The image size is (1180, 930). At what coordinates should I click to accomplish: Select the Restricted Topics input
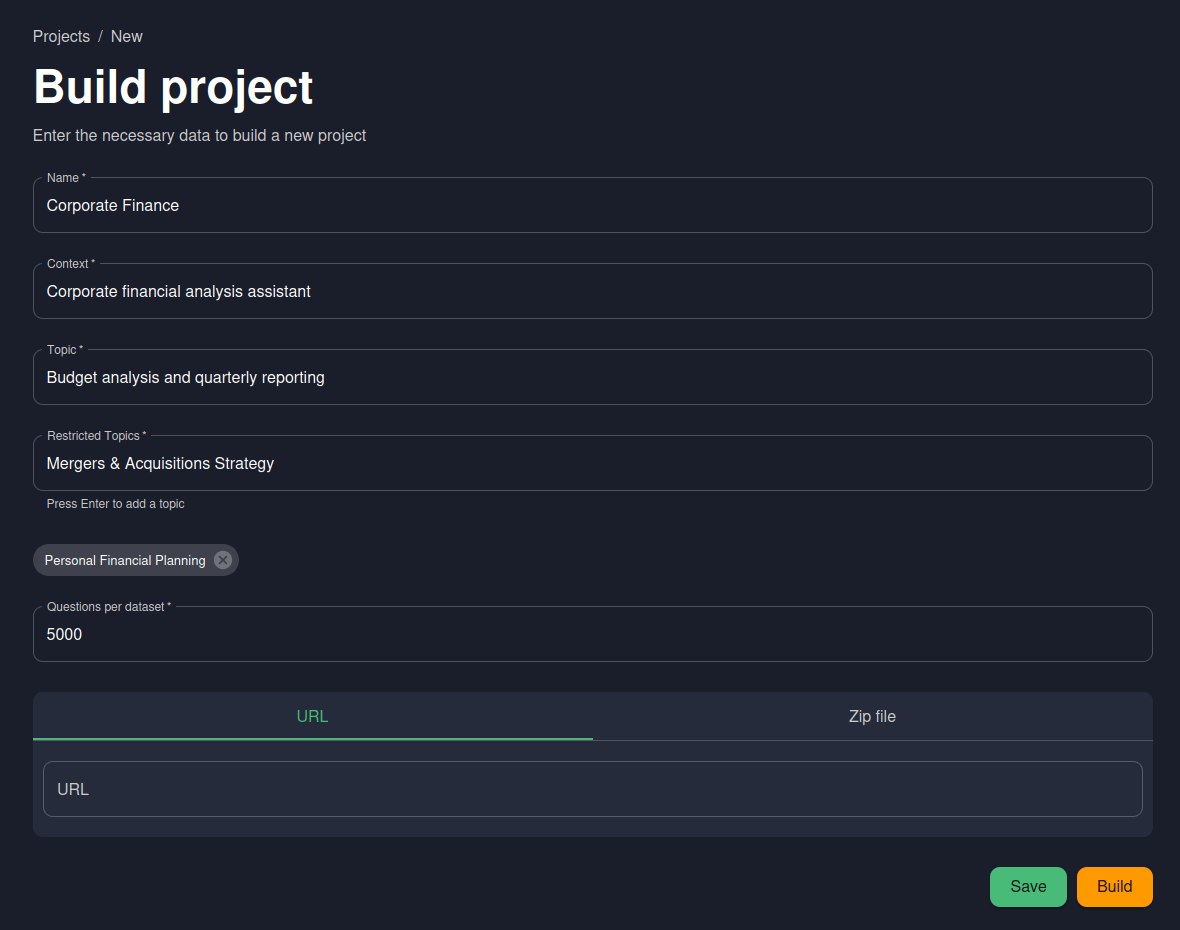tap(592, 463)
